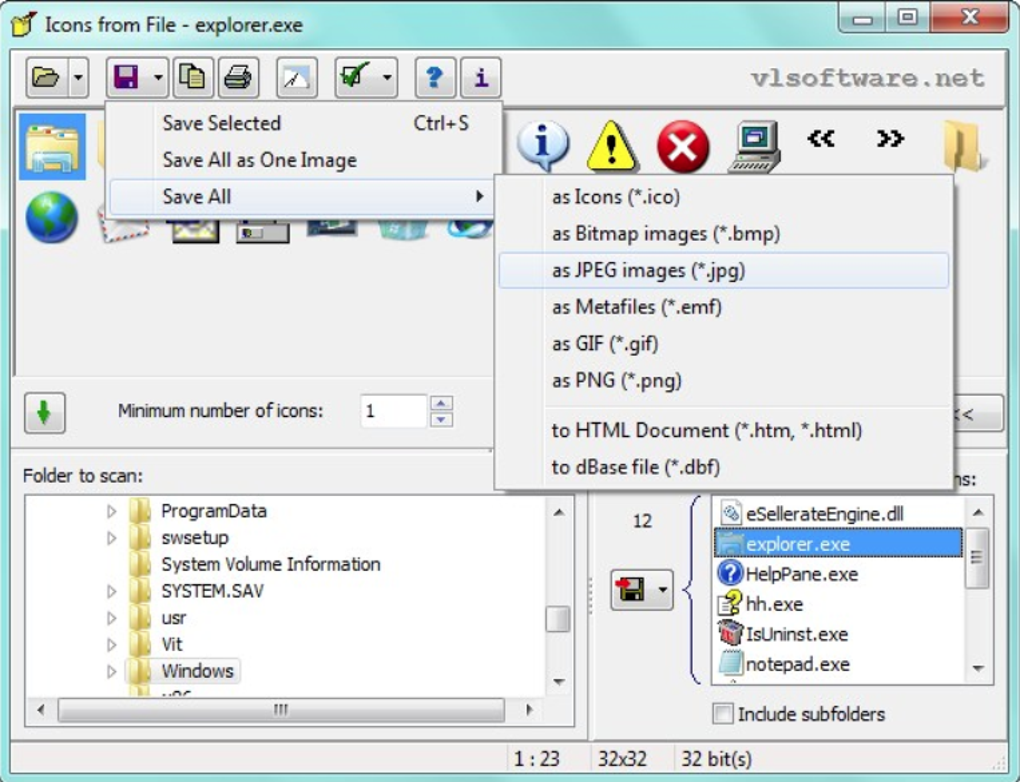Image resolution: width=1020 pixels, height=782 pixels.
Task: Open the Save All submenu
Action: click(303, 196)
